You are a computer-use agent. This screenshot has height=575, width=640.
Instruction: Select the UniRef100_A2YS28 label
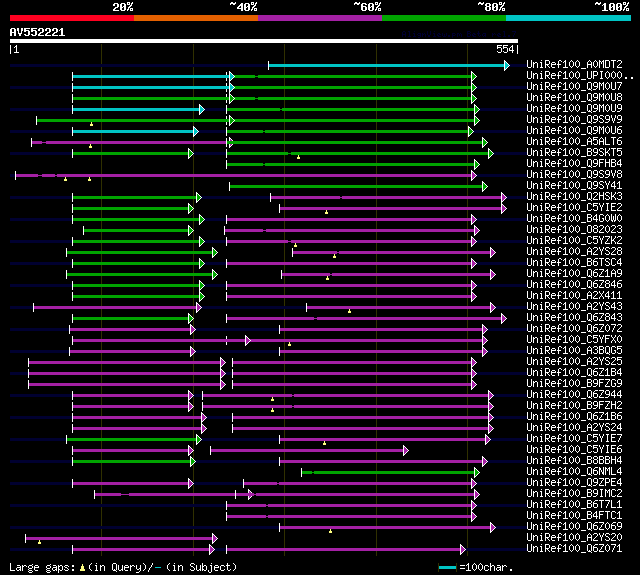coord(574,252)
